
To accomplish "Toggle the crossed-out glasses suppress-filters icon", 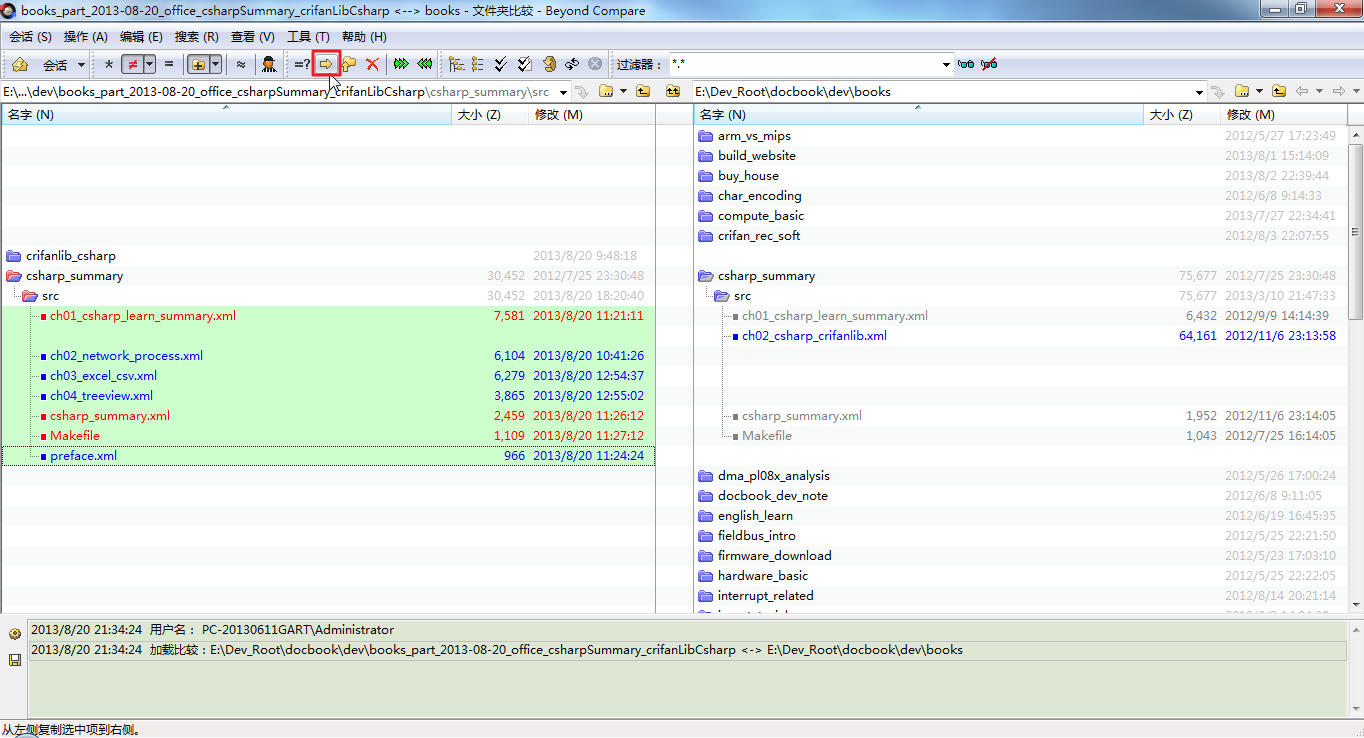I will (989, 65).
